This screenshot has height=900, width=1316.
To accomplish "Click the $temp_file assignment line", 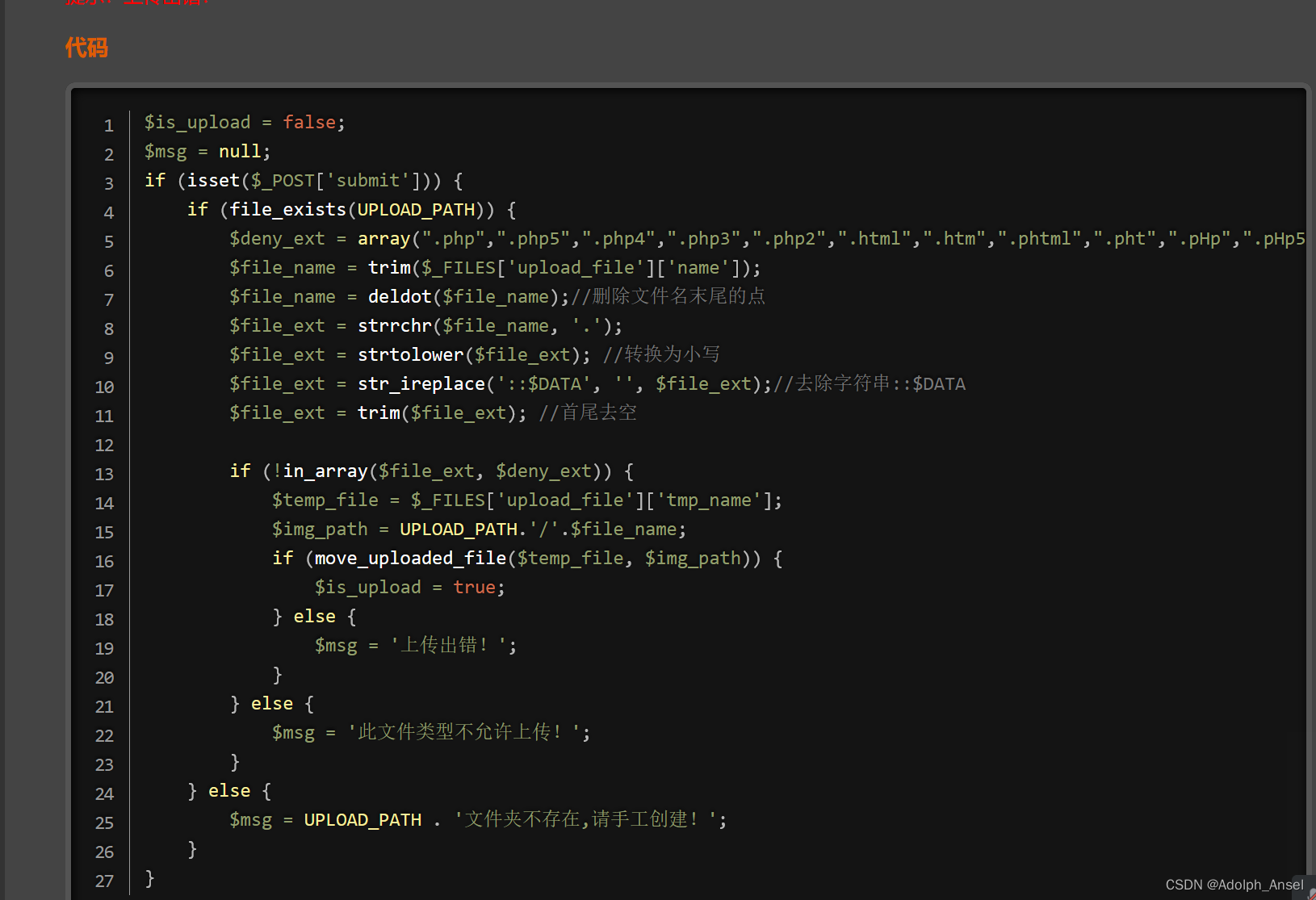I will (x=527, y=500).
